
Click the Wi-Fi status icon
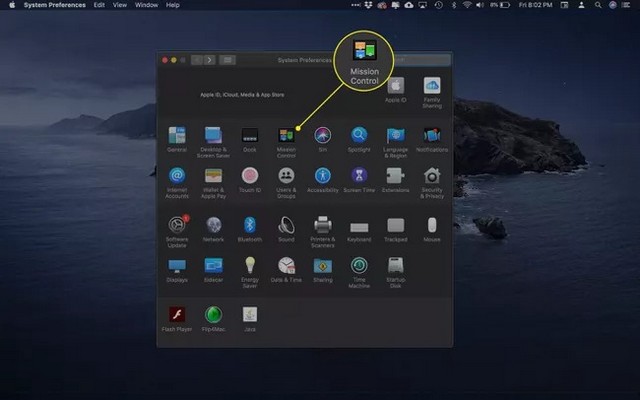point(467,5)
